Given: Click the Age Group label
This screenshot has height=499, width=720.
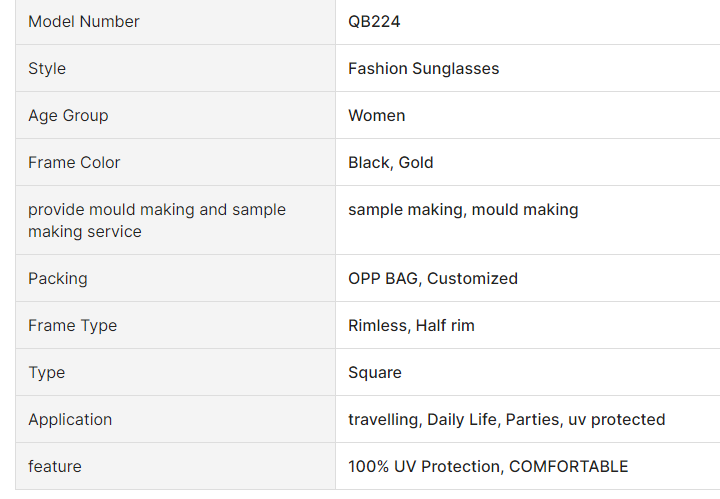Looking at the screenshot, I should [x=68, y=115].
